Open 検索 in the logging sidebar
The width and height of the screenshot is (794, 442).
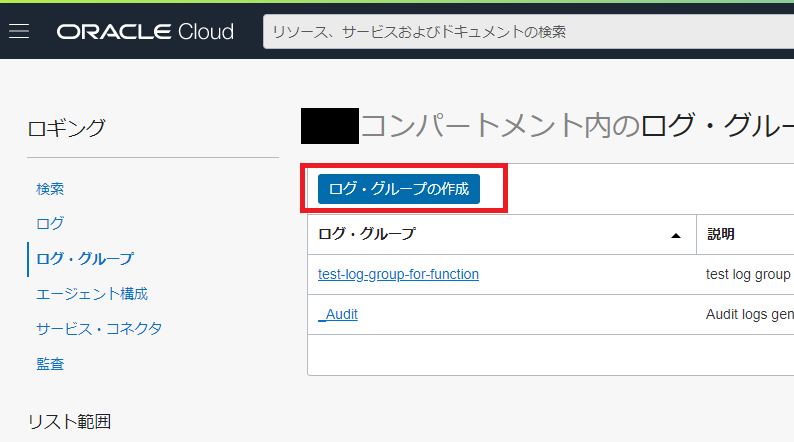(x=50, y=189)
